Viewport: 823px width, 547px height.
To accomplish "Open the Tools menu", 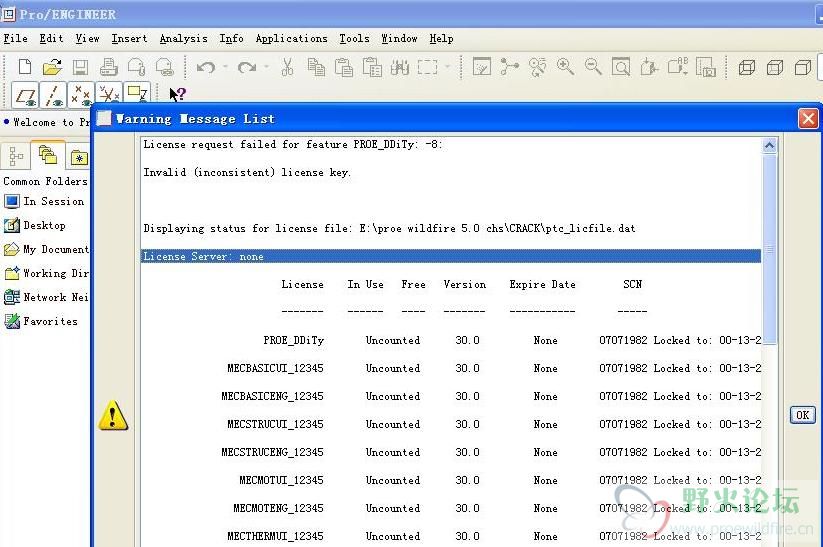I will click(354, 38).
